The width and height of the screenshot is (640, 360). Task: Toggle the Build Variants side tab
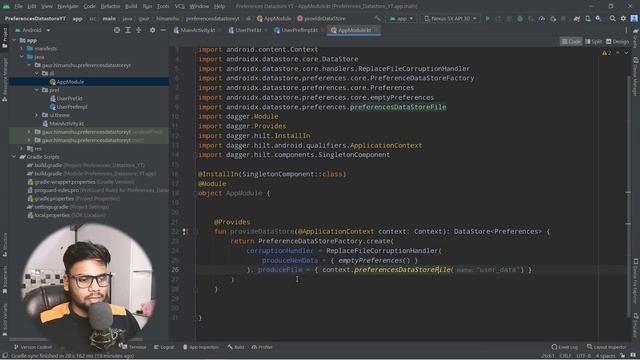pyautogui.click(x=5, y=319)
